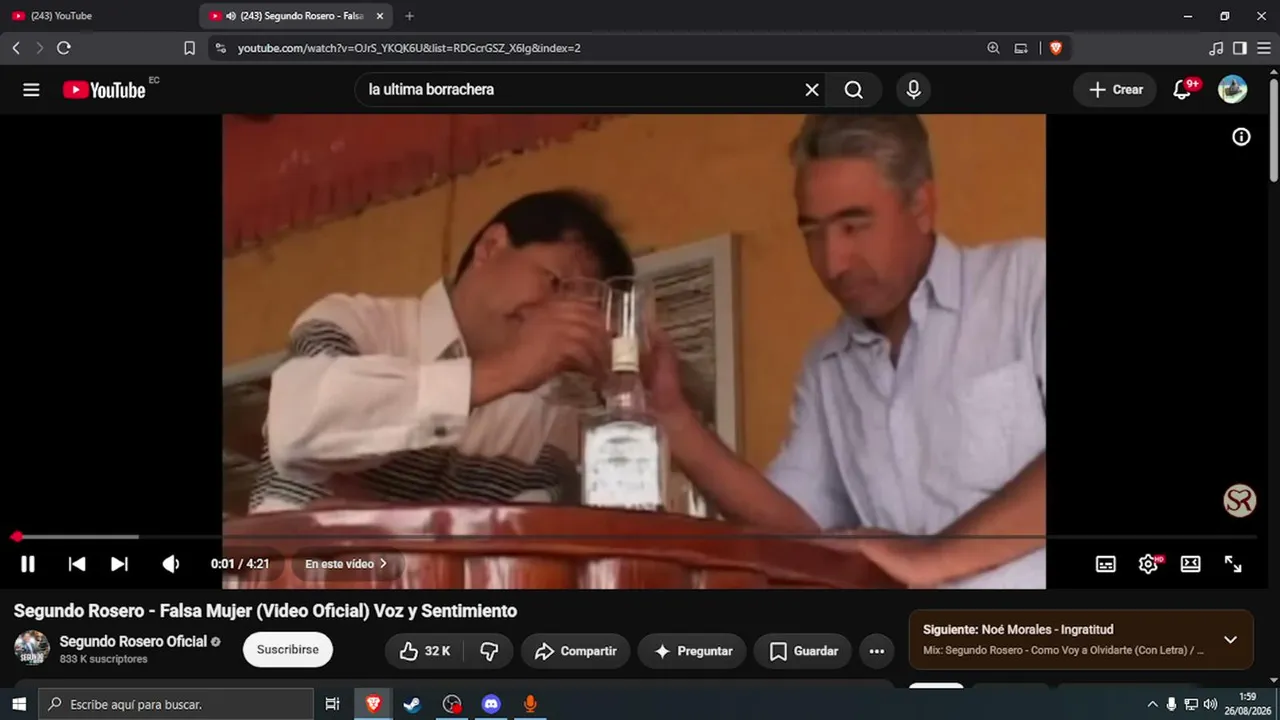Close the Segundo Rosero tab
The width and height of the screenshot is (1280, 720).
pyautogui.click(x=380, y=16)
